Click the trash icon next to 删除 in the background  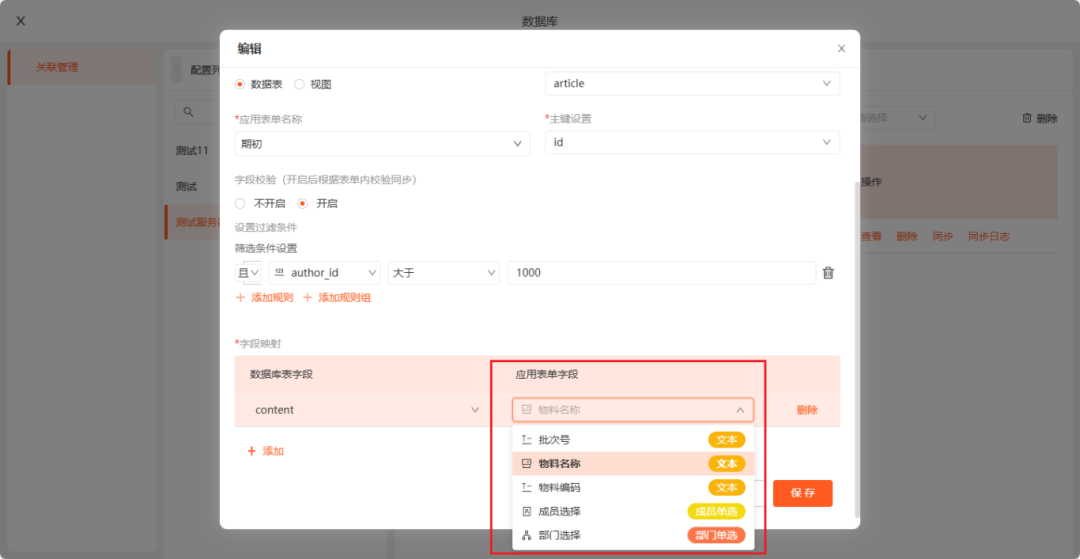click(1027, 118)
